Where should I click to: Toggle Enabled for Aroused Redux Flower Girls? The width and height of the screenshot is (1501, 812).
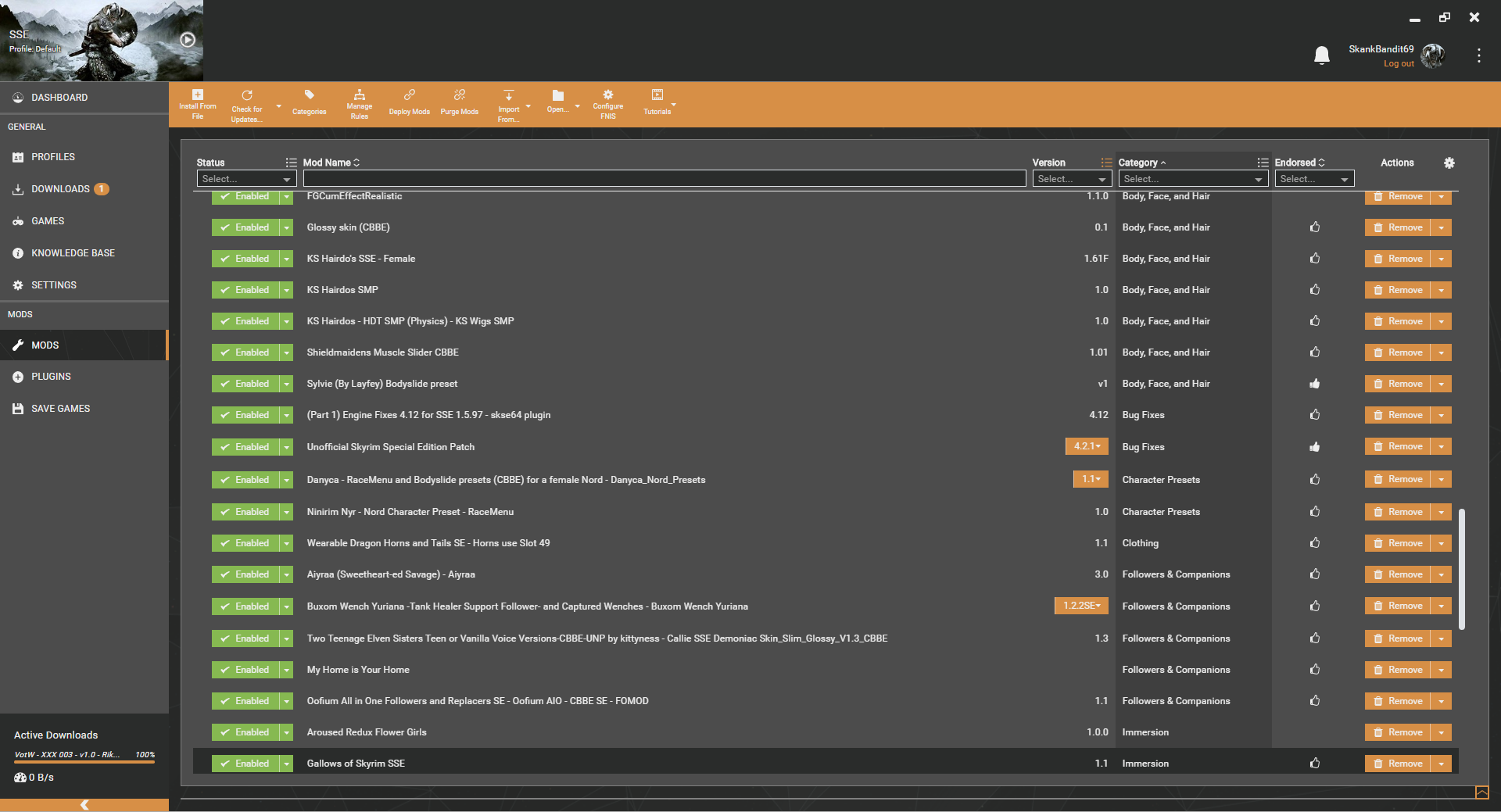245,732
